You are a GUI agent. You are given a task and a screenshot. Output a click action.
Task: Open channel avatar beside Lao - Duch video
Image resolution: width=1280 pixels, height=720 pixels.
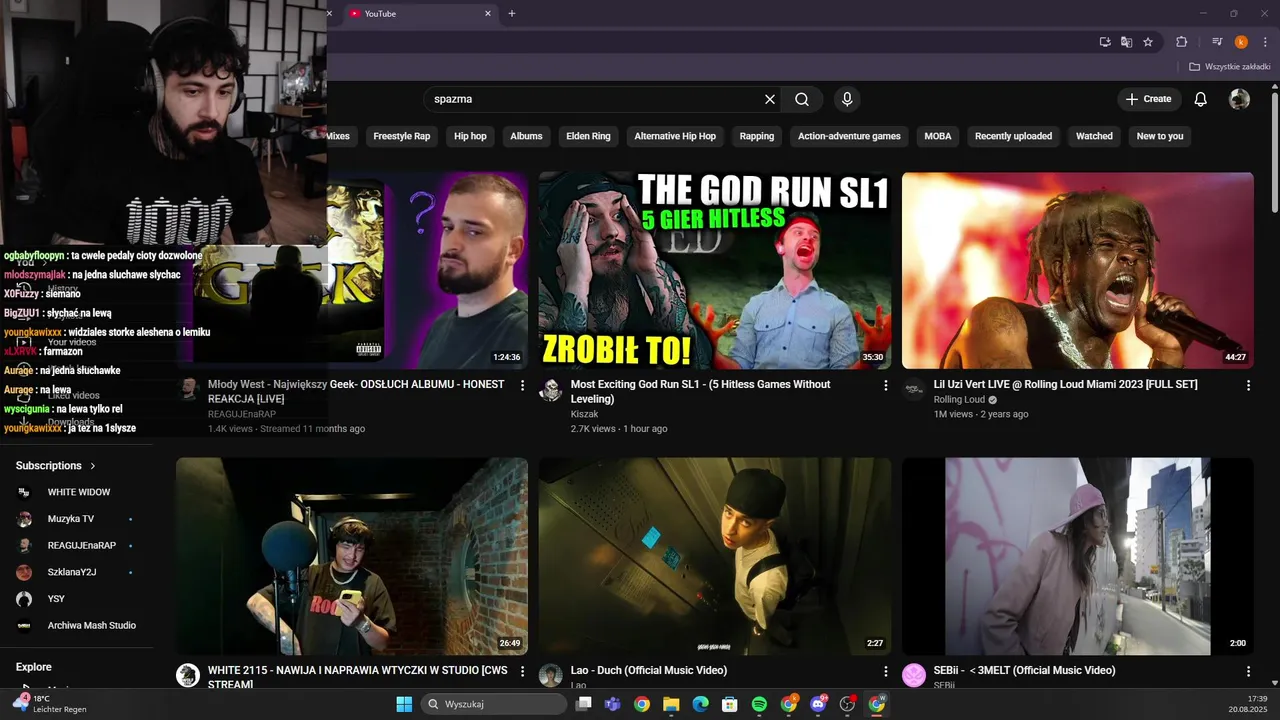(551, 675)
